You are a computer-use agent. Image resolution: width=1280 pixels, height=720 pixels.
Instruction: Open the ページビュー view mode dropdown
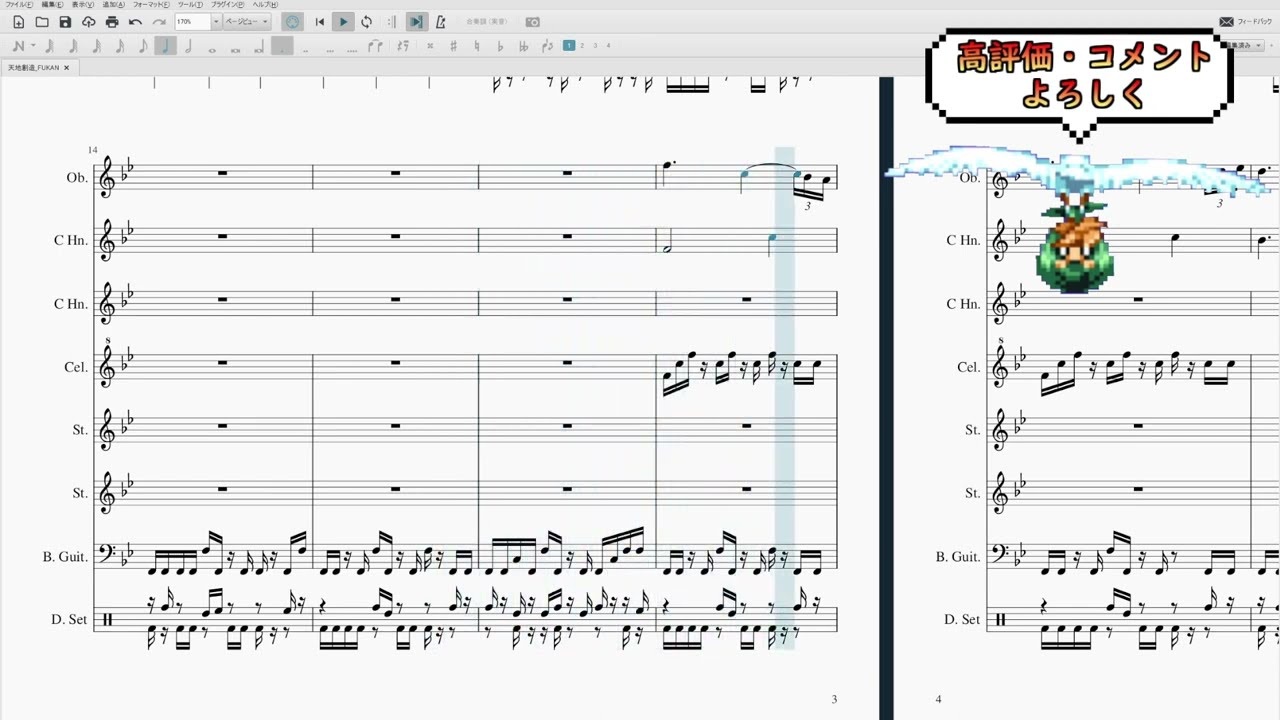246,22
